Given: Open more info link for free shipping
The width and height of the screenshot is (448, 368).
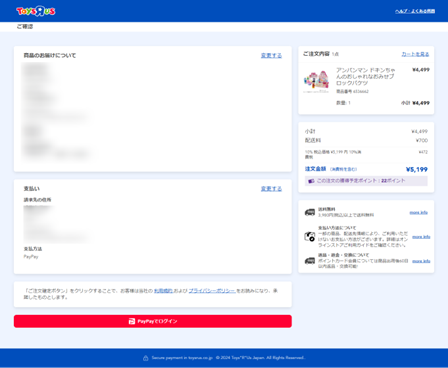Looking at the screenshot, I should coord(418,212).
